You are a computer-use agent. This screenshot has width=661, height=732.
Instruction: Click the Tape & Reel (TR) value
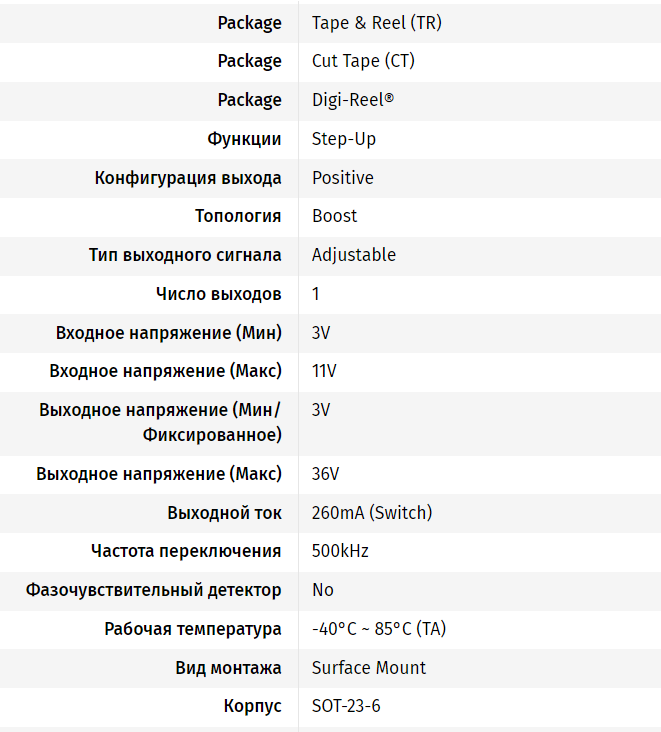click(x=377, y=23)
